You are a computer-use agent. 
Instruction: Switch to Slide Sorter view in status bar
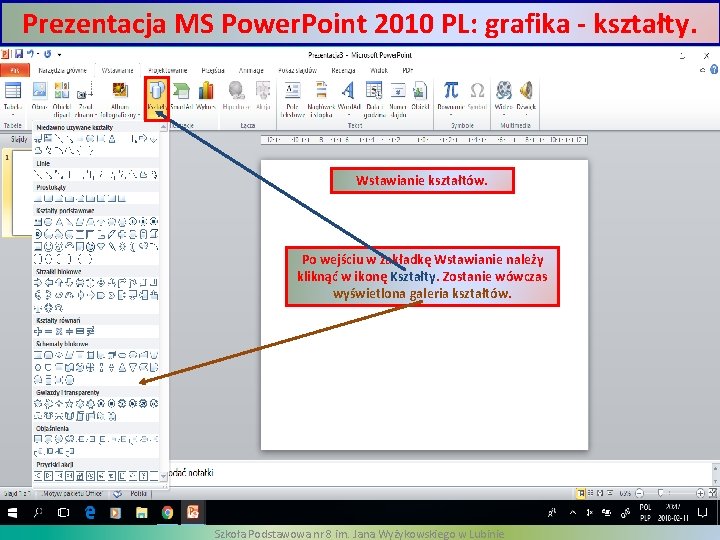coord(591,493)
